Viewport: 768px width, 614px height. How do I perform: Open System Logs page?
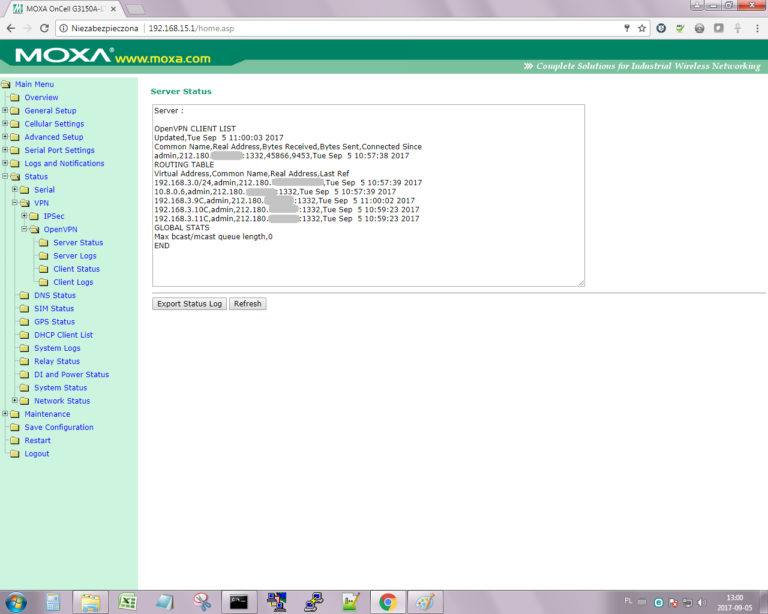tap(57, 348)
